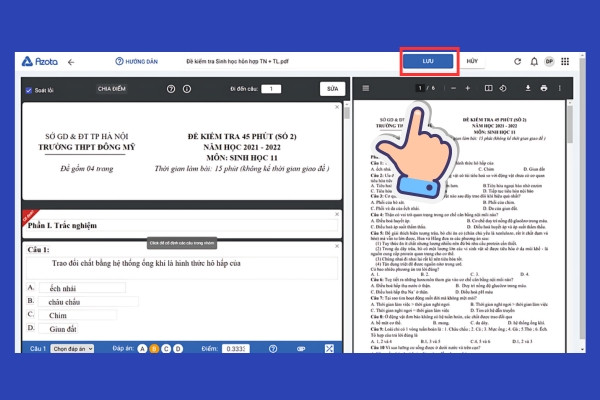Click the Đi đến câu number field
This screenshot has width=600, height=400.
(271, 89)
